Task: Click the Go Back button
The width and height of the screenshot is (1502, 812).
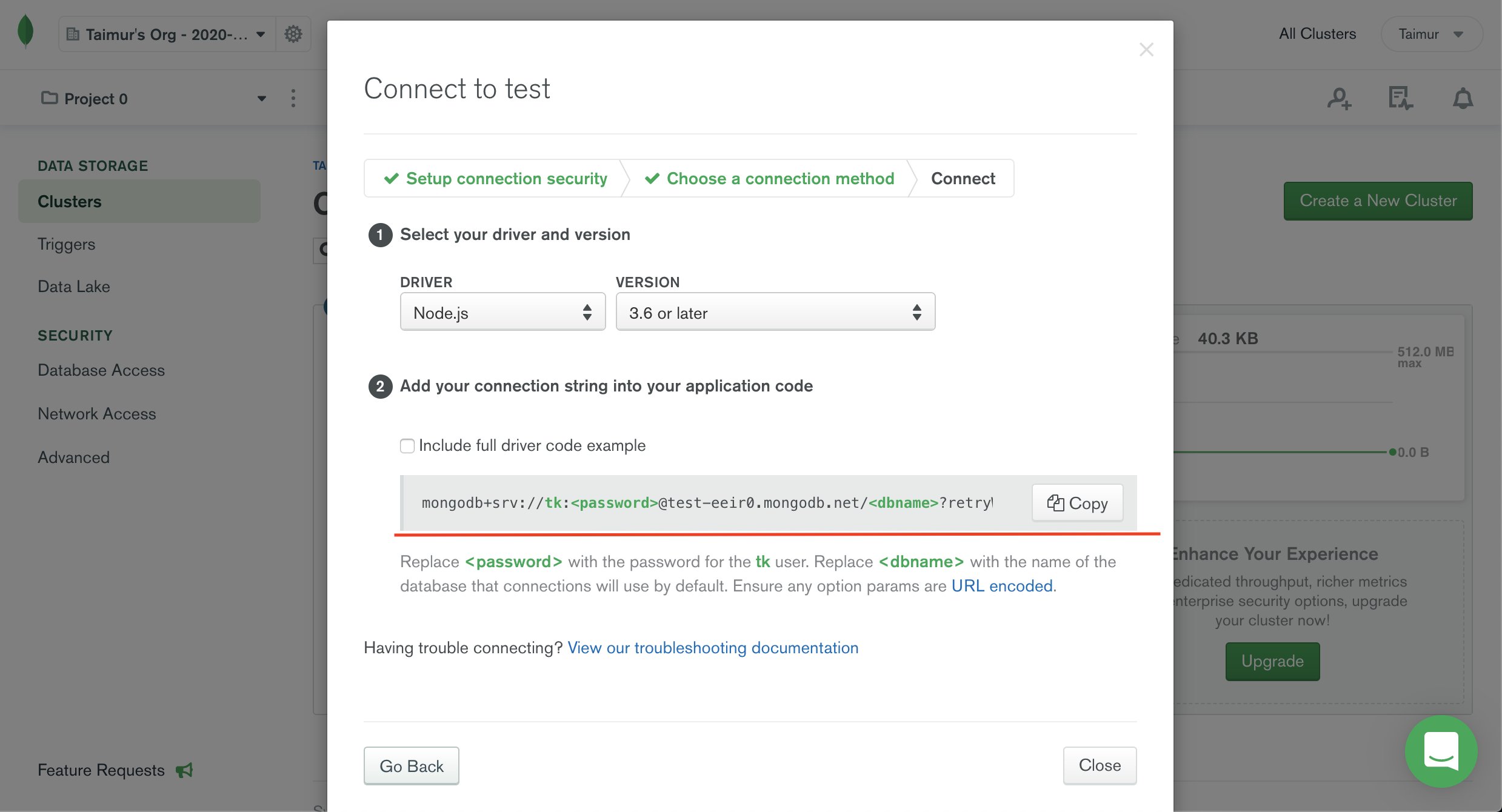Action: point(411,765)
